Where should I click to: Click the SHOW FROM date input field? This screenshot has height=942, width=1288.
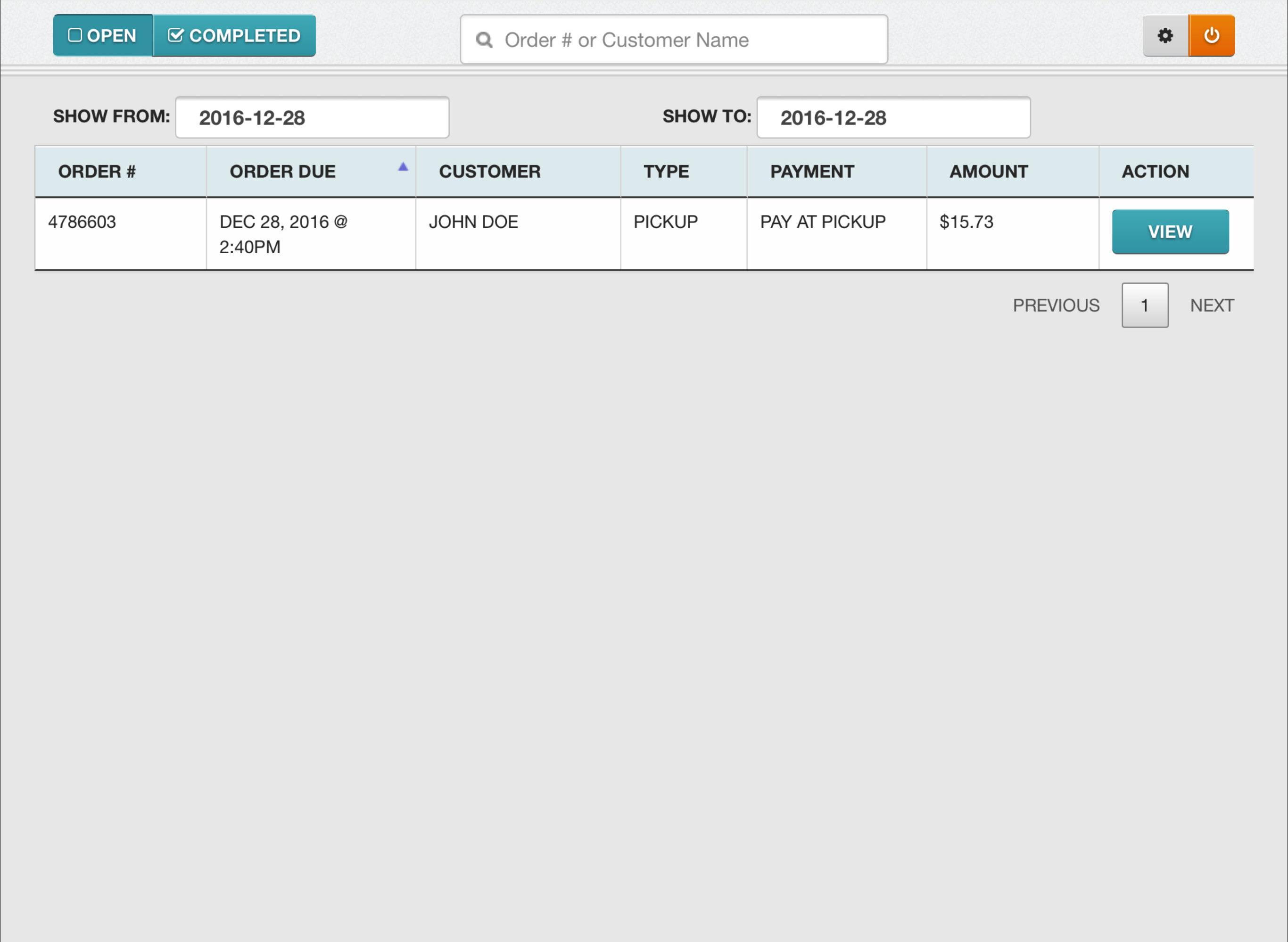point(312,117)
